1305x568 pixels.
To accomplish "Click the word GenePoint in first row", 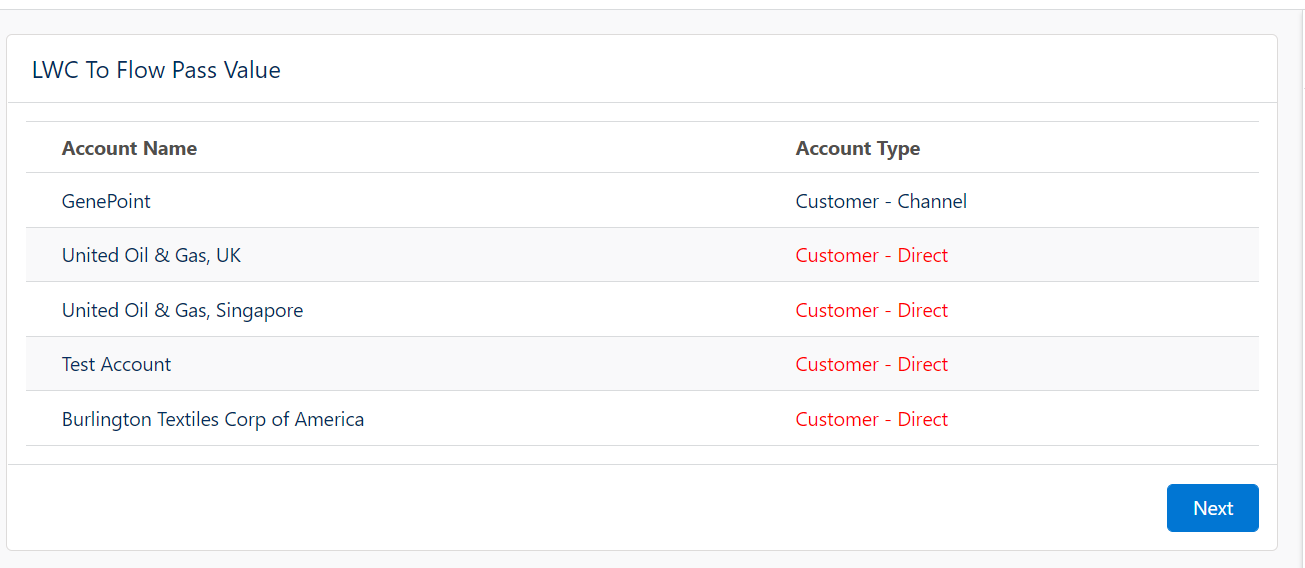I will 106,201.
